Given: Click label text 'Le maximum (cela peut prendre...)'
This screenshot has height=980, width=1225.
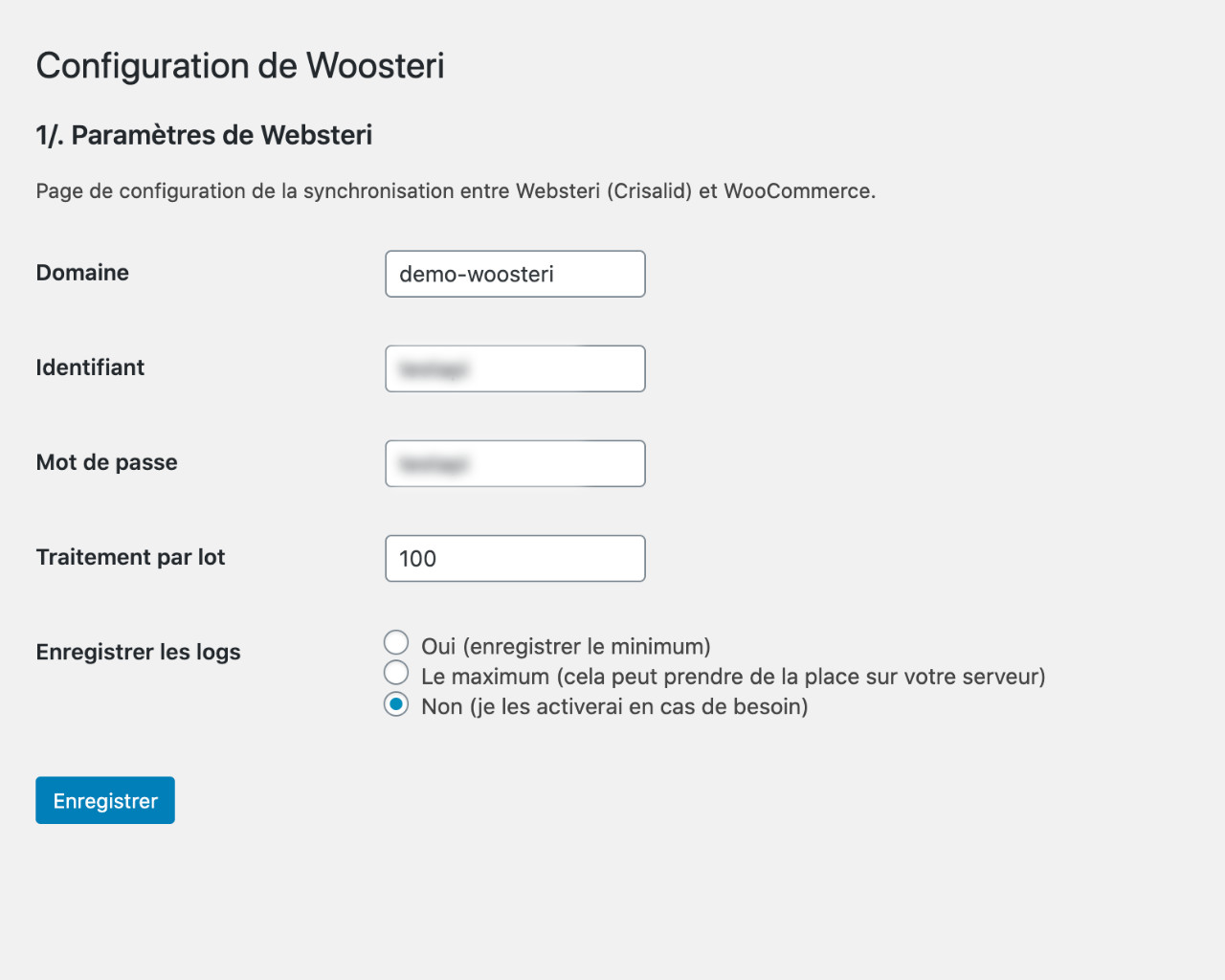Looking at the screenshot, I should point(733,677).
